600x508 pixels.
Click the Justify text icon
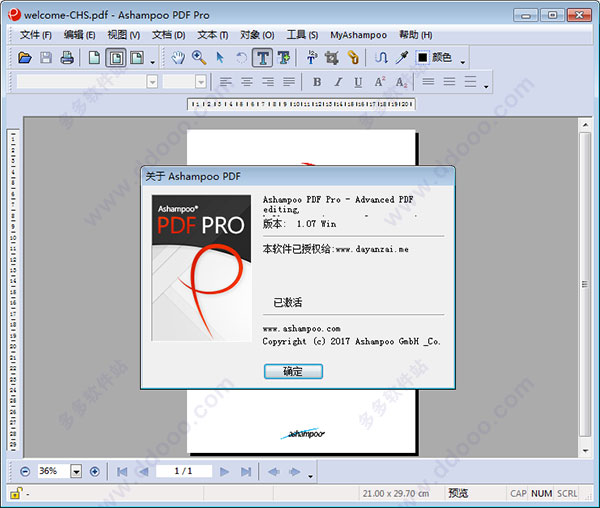tap(289, 82)
